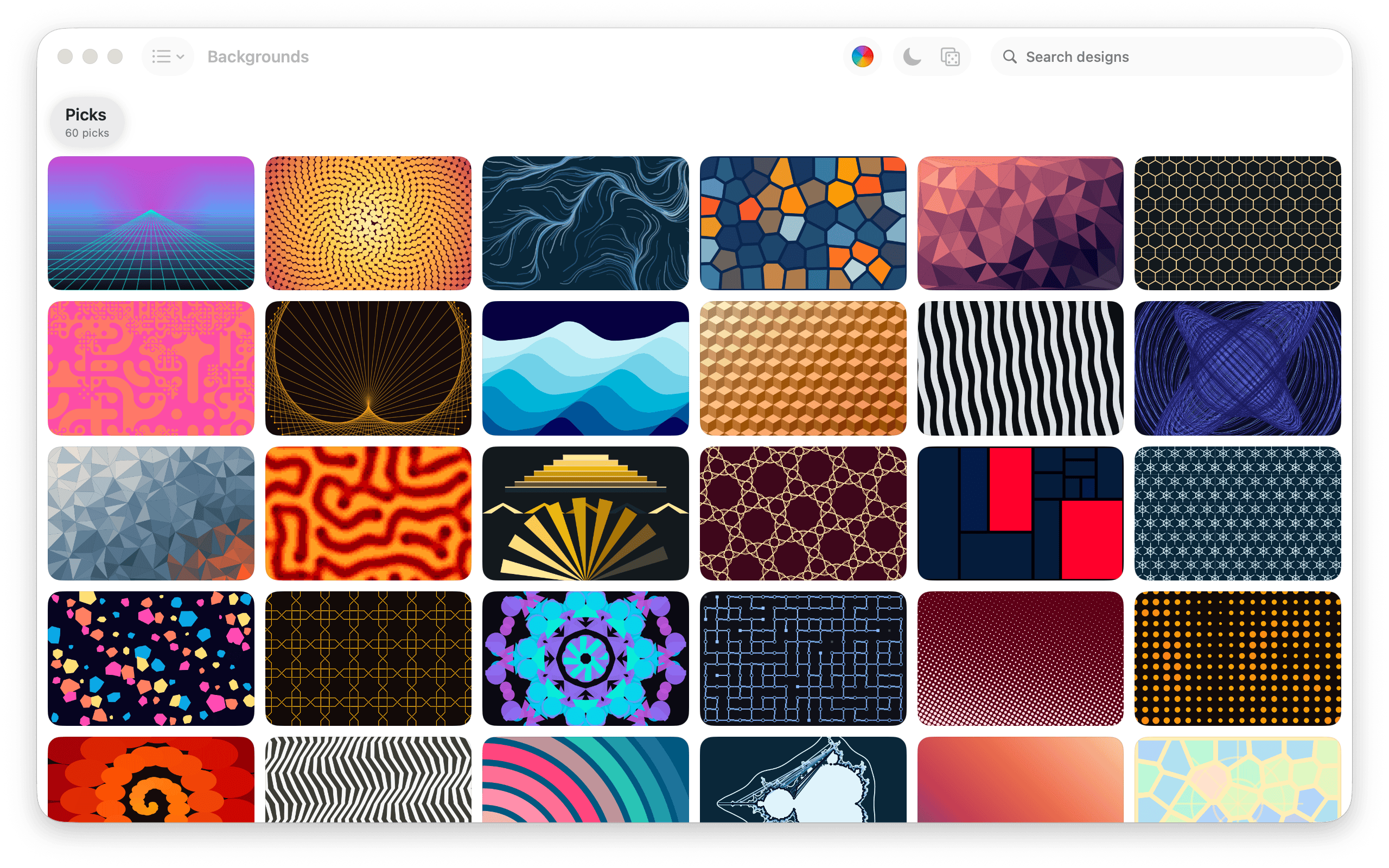Screen dimensions: 1389x868
Task: Open the list view dropdown menu
Action: [168, 56]
